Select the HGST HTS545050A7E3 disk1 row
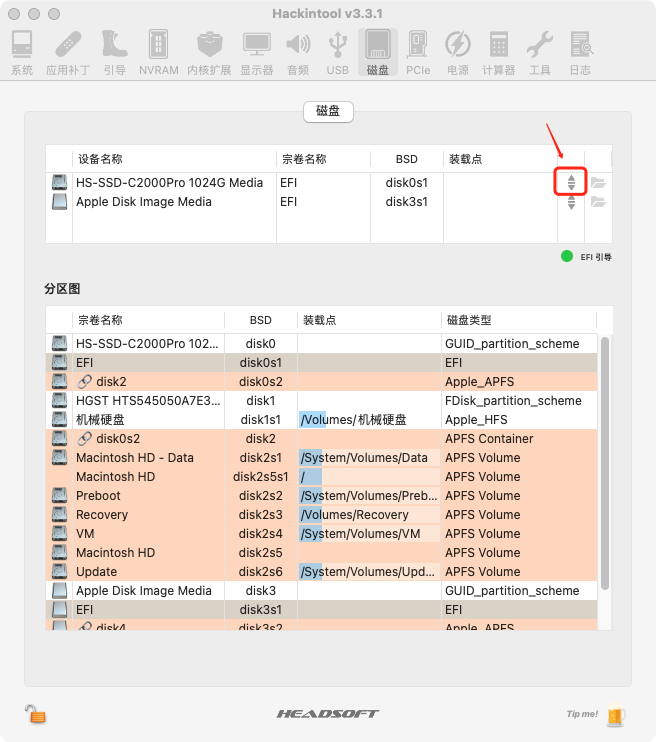Image resolution: width=656 pixels, height=742 pixels. coord(322,401)
